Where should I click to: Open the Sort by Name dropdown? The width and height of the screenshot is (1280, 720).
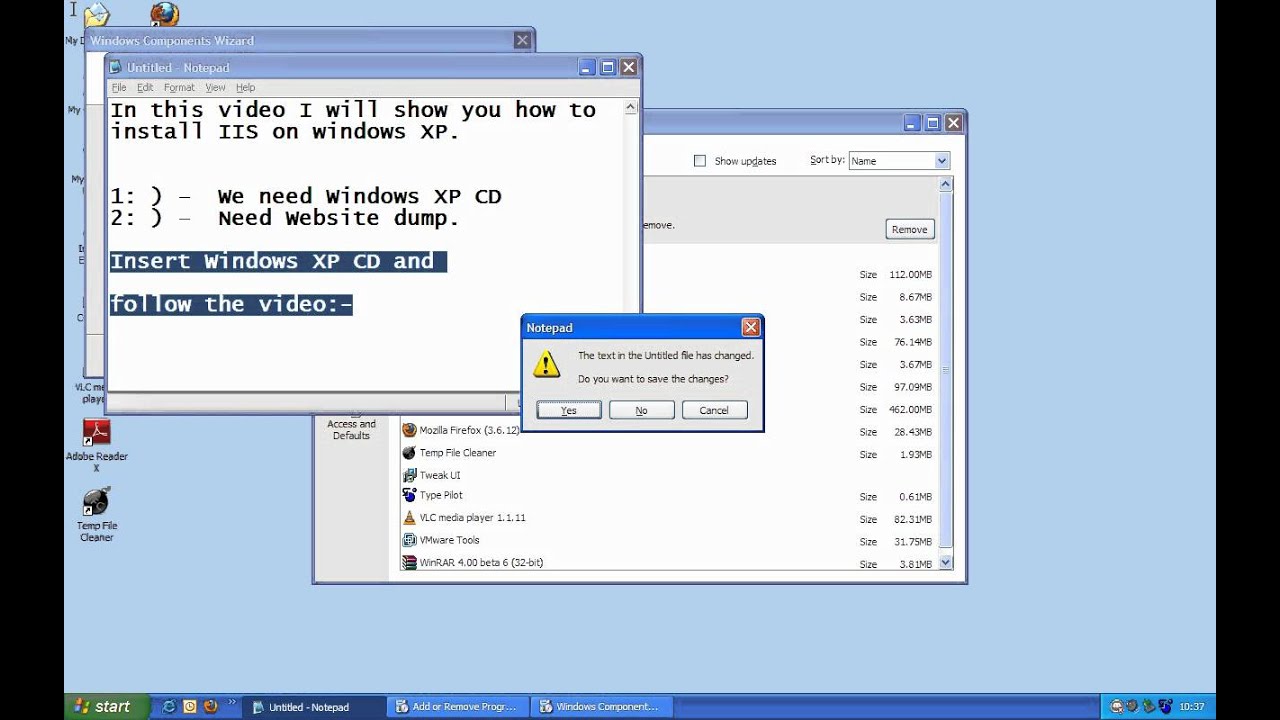(x=898, y=160)
